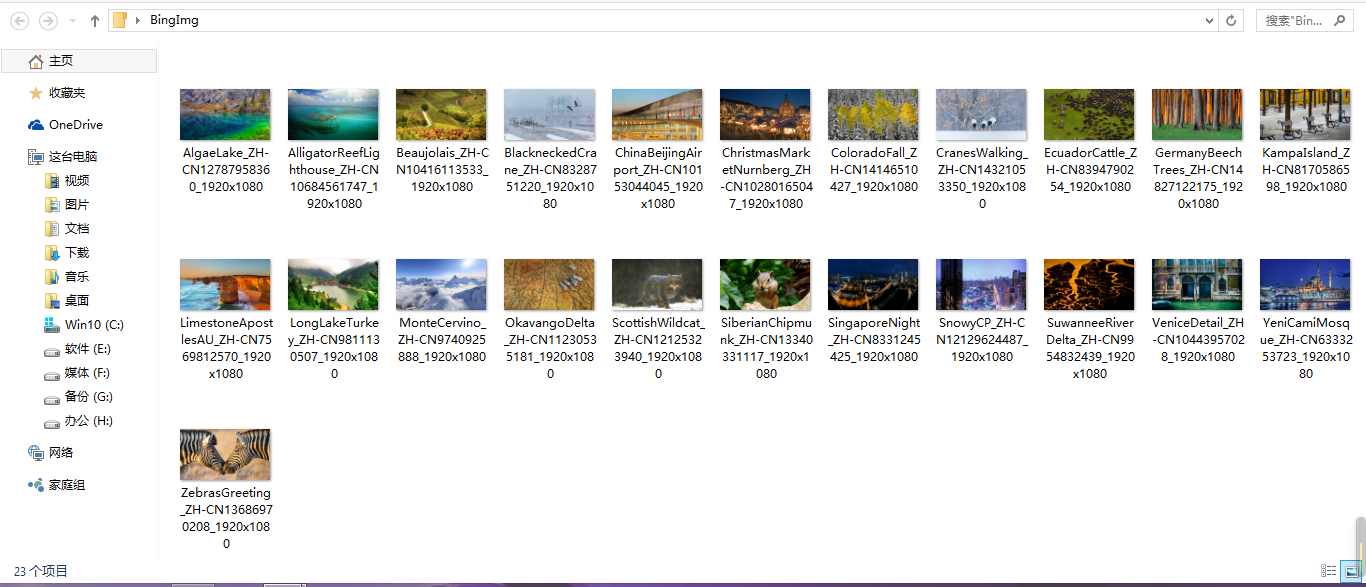Select GermanyBeechTrees image thumbnail
Image resolution: width=1366 pixels, height=587 pixels.
pyautogui.click(x=1197, y=115)
